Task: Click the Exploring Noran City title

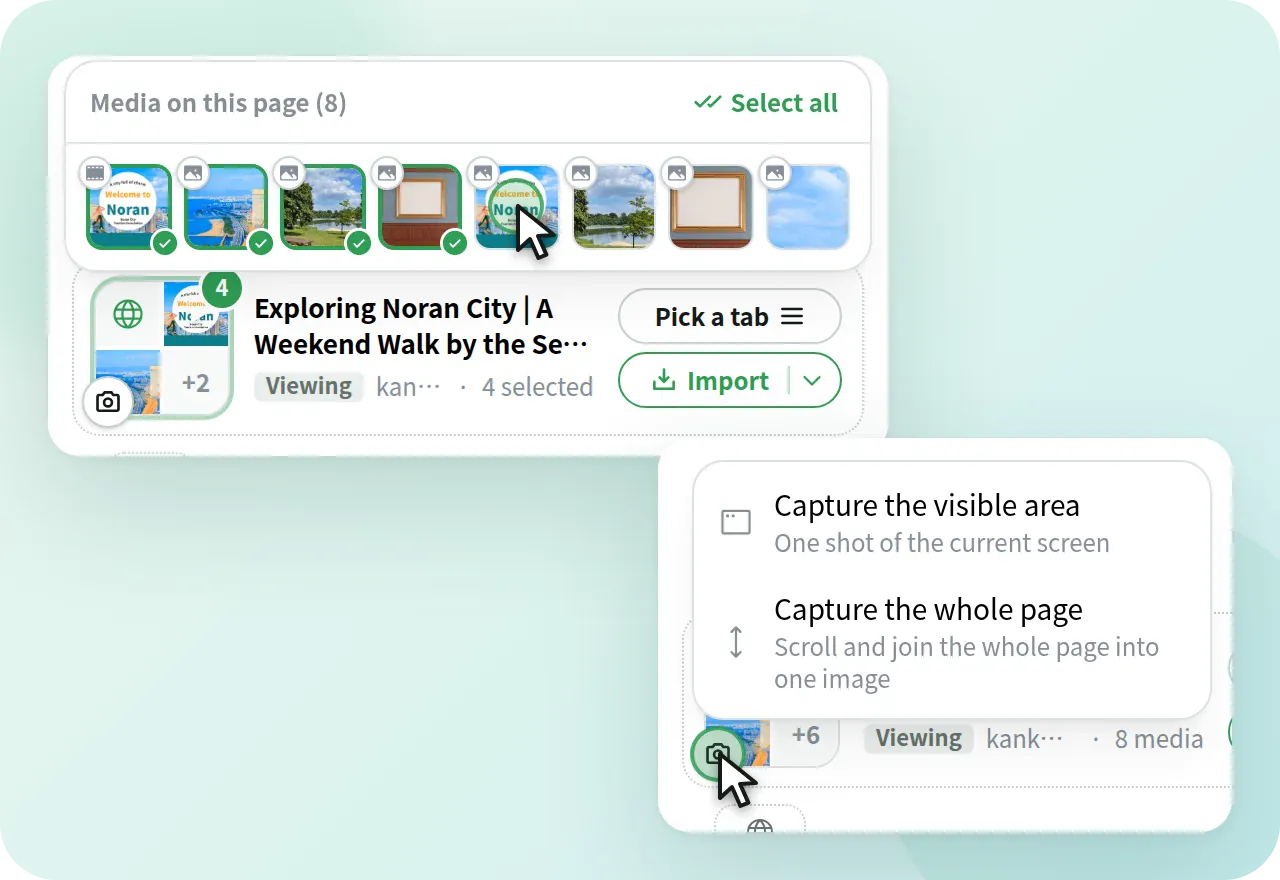Action: [x=421, y=326]
